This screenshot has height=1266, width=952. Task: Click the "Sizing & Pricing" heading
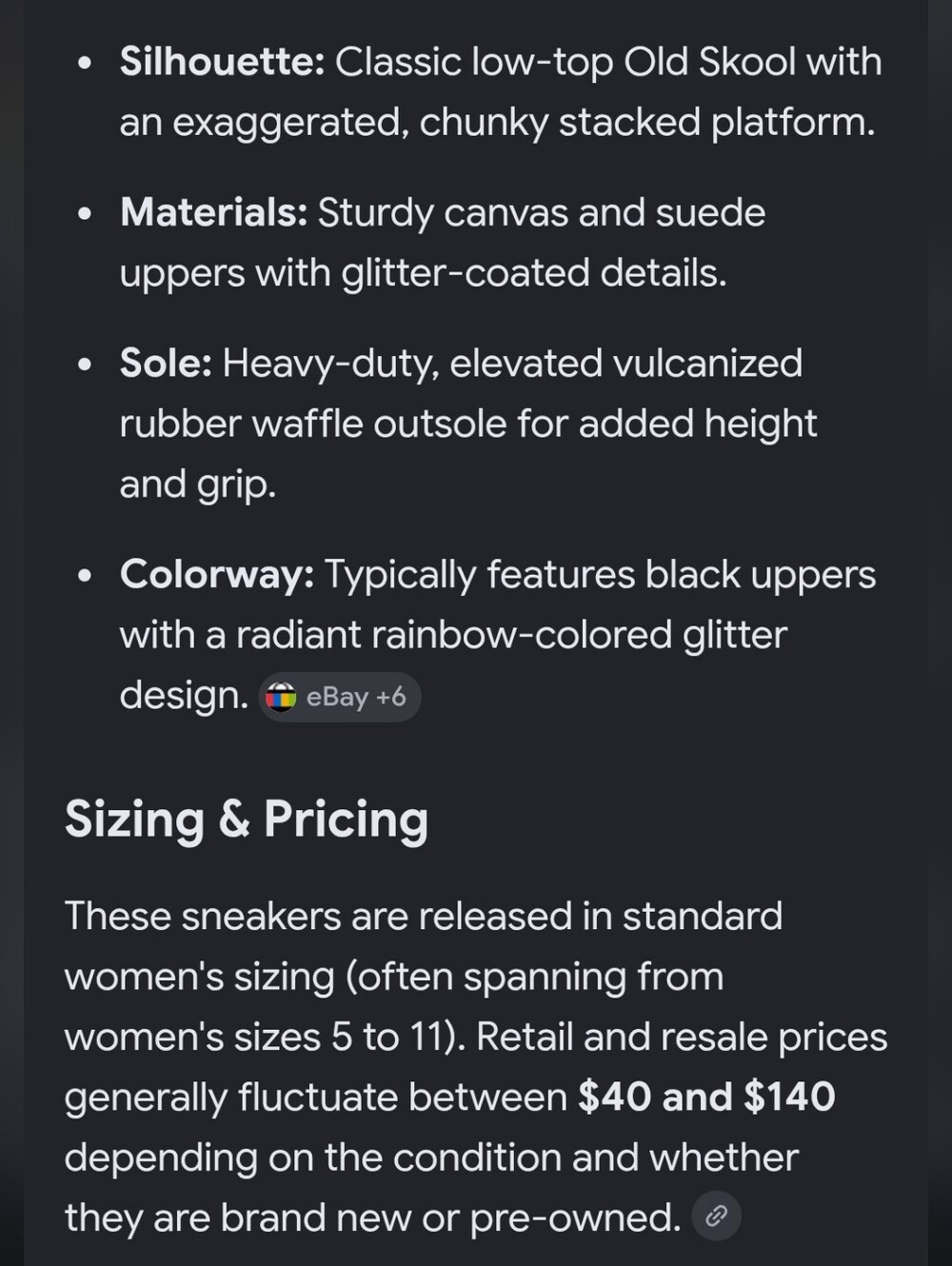[x=247, y=819]
